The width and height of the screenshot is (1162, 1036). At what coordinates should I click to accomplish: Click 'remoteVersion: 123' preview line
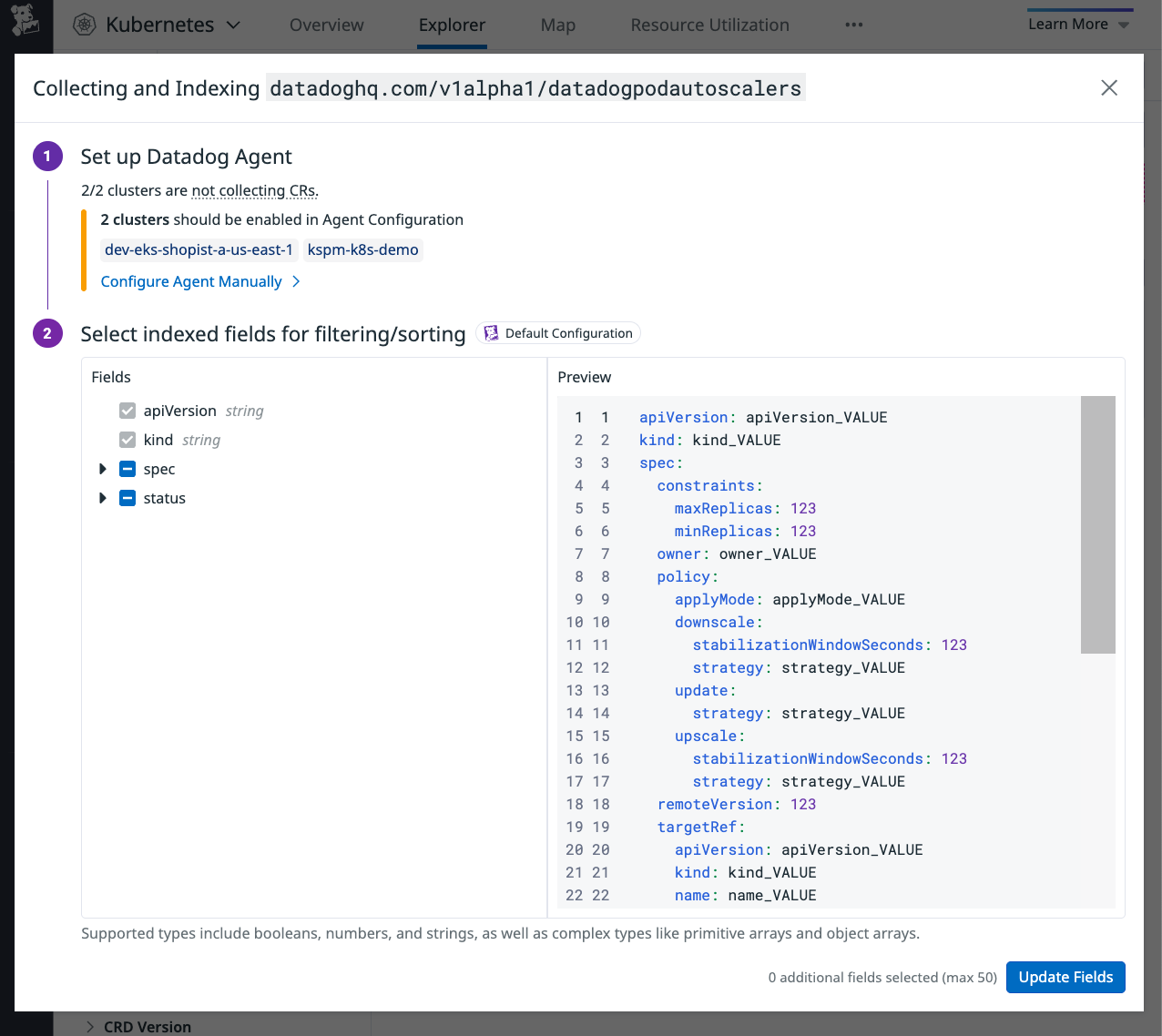click(737, 804)
